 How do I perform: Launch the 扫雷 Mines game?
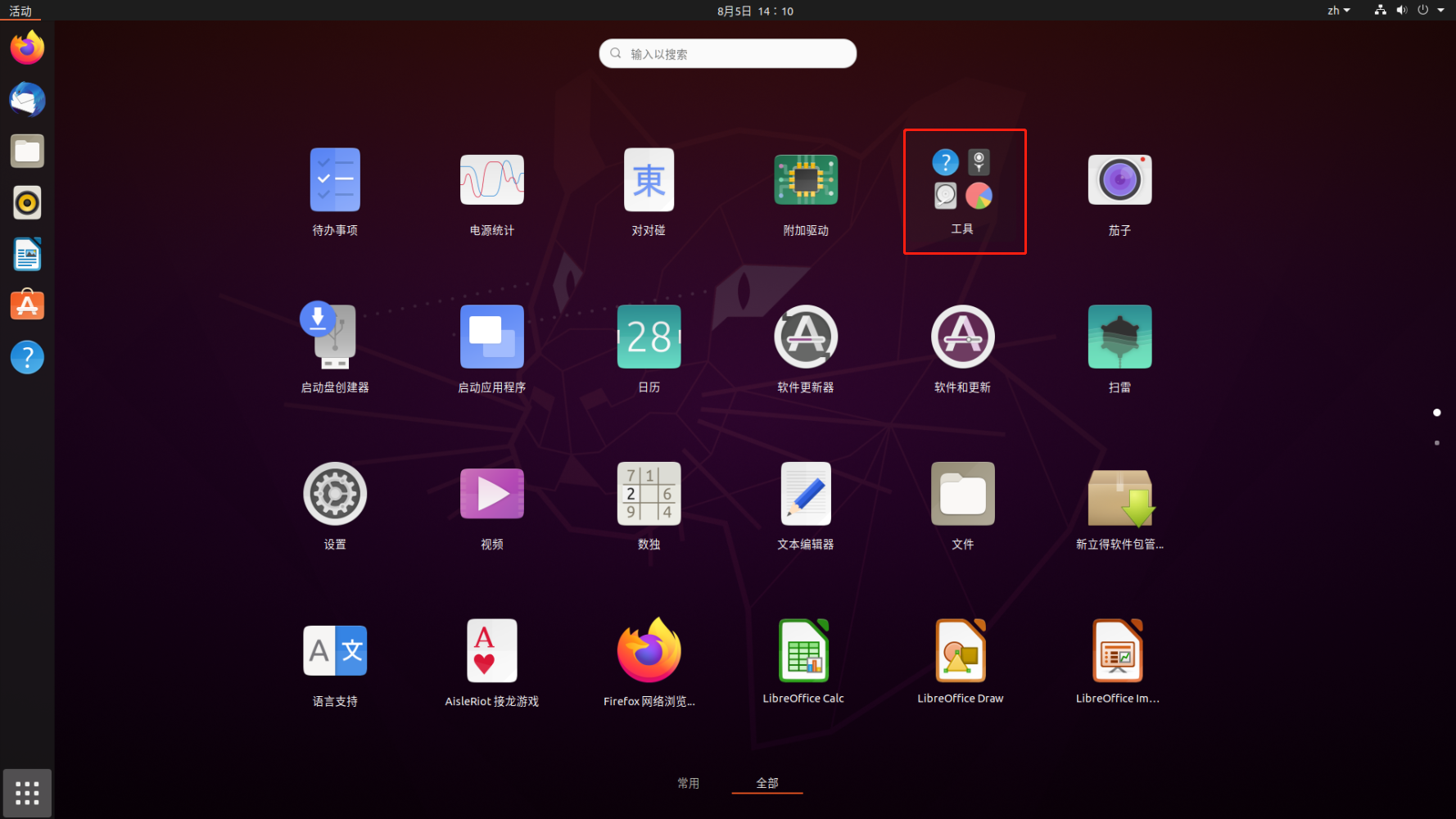1119,337
